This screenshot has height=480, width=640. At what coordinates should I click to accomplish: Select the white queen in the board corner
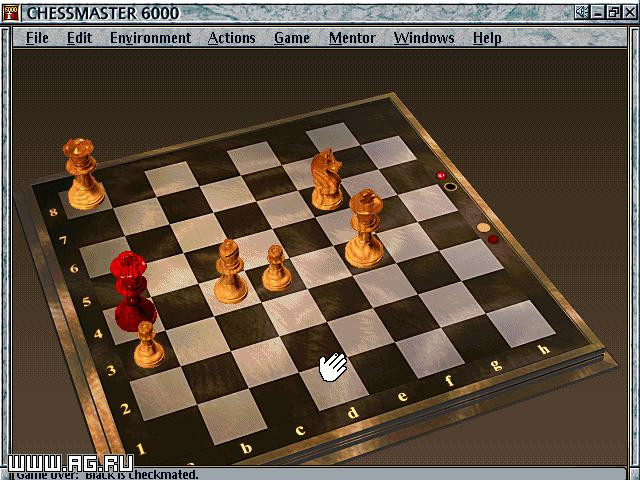pyautogui.click(x=84, y=174)
